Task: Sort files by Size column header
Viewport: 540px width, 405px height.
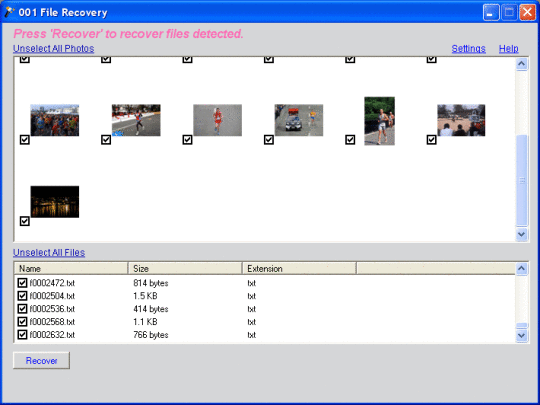Action: pyautogui.click(x=185, y=268)
